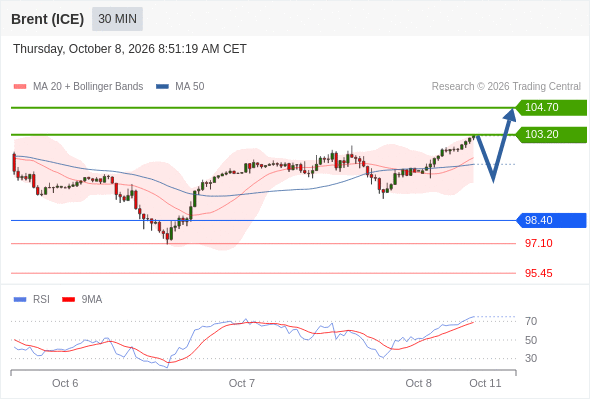Click the RSI 30 axis label

click(x=531, y=358)
